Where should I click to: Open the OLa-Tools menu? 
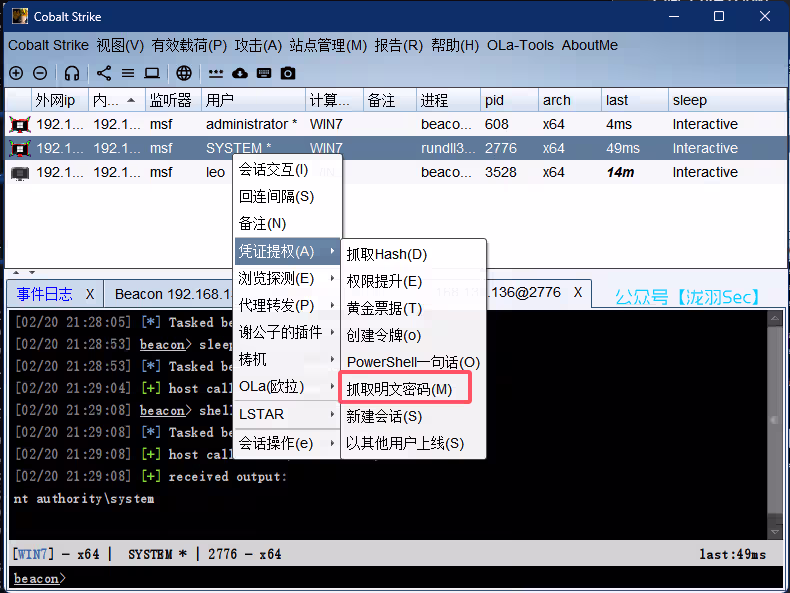pyautogui.click(x=519, y=45)
